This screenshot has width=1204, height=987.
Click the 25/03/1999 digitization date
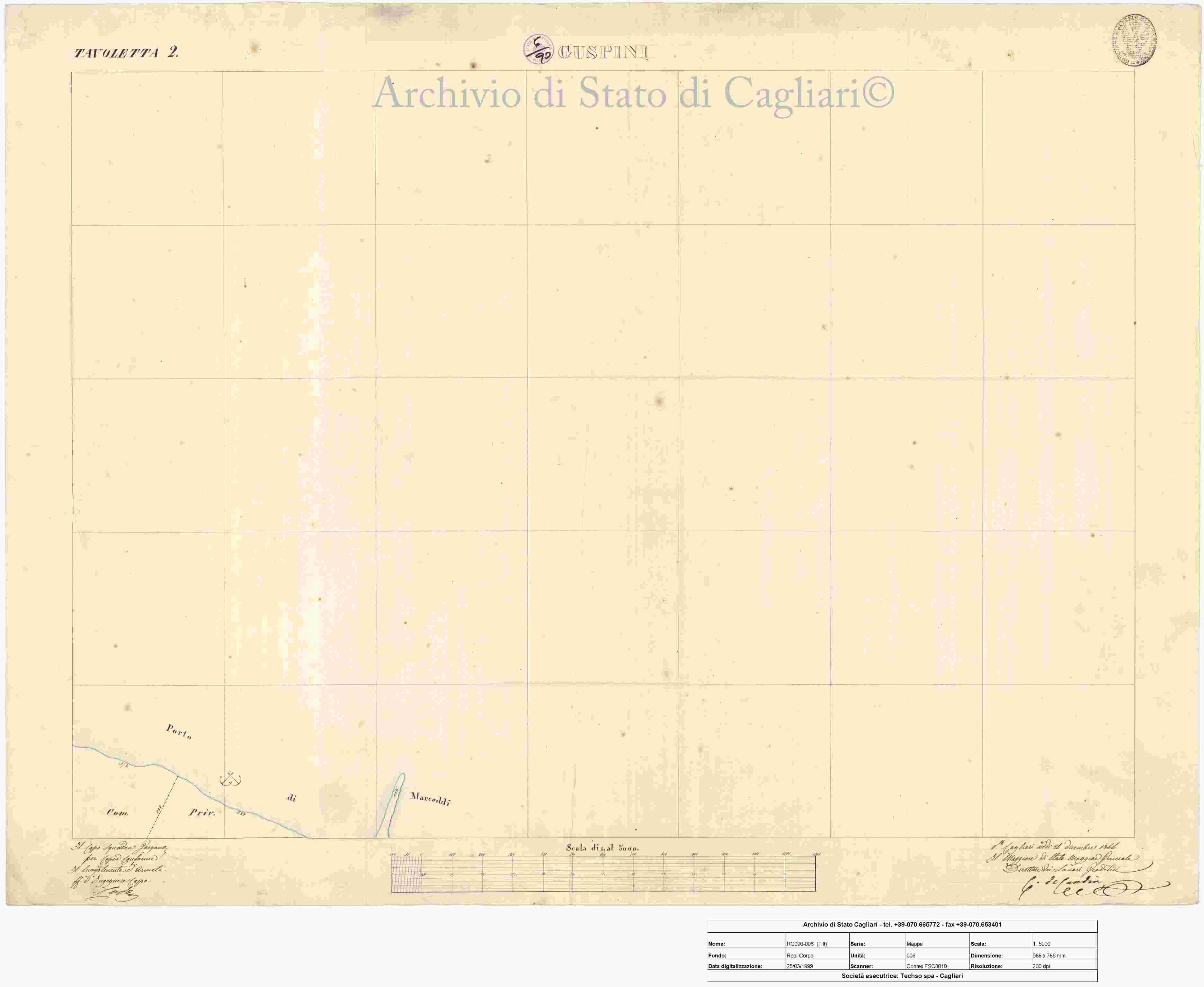799,966
